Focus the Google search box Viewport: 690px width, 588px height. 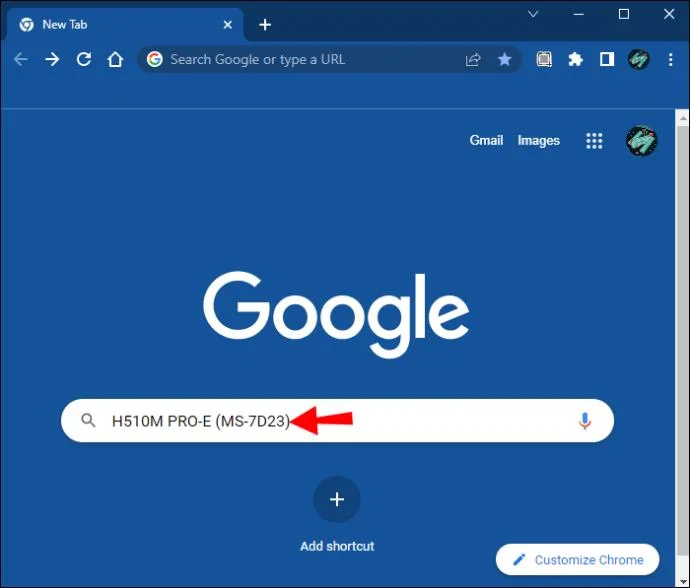click(337, 421)
